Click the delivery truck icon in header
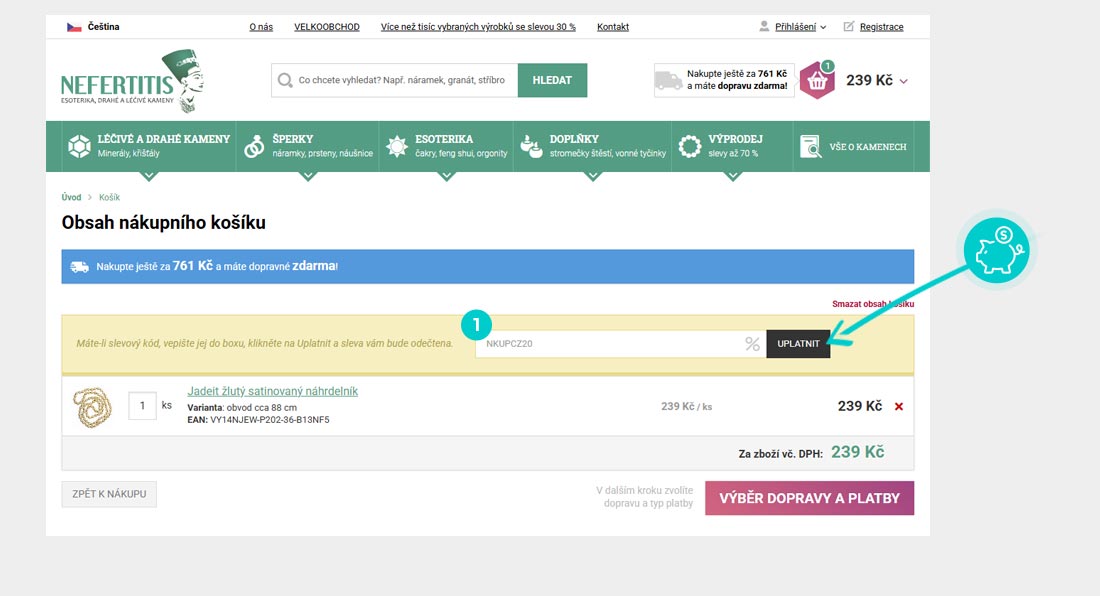This screenshot has height=596, width=1100. 669,81
